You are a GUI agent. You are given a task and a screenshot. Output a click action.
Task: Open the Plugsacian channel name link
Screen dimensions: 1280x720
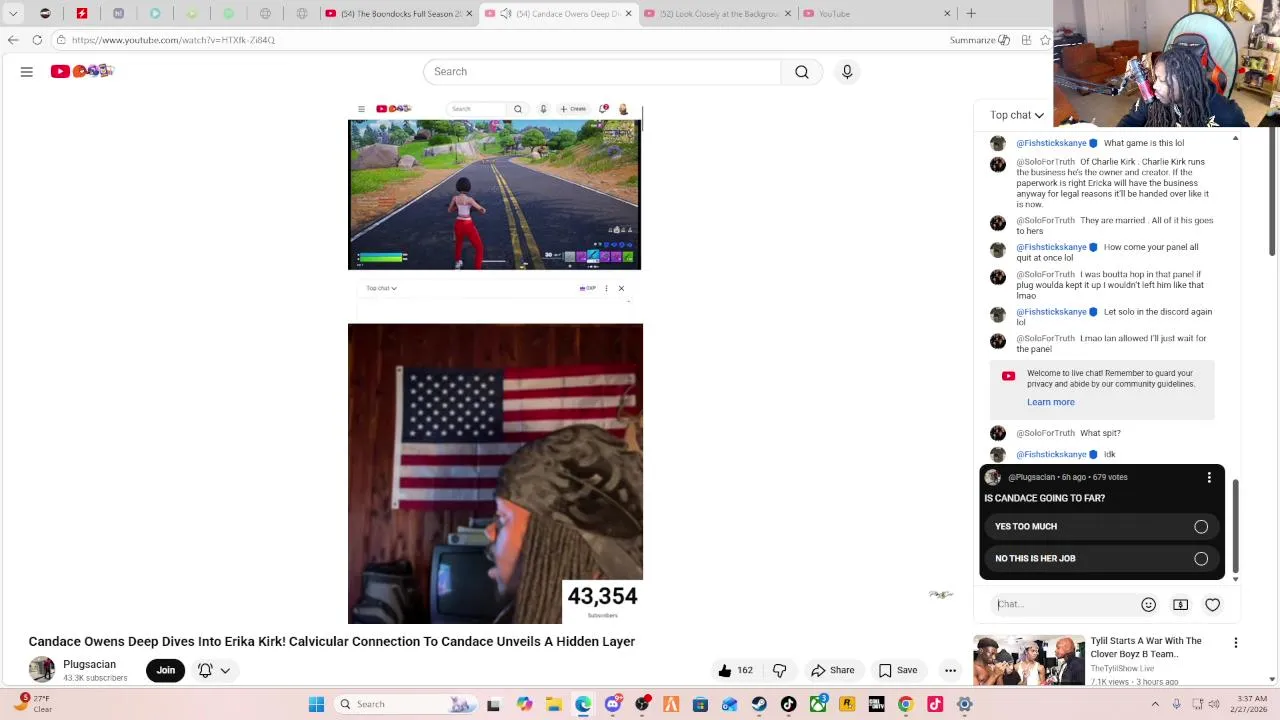point(90,664)
